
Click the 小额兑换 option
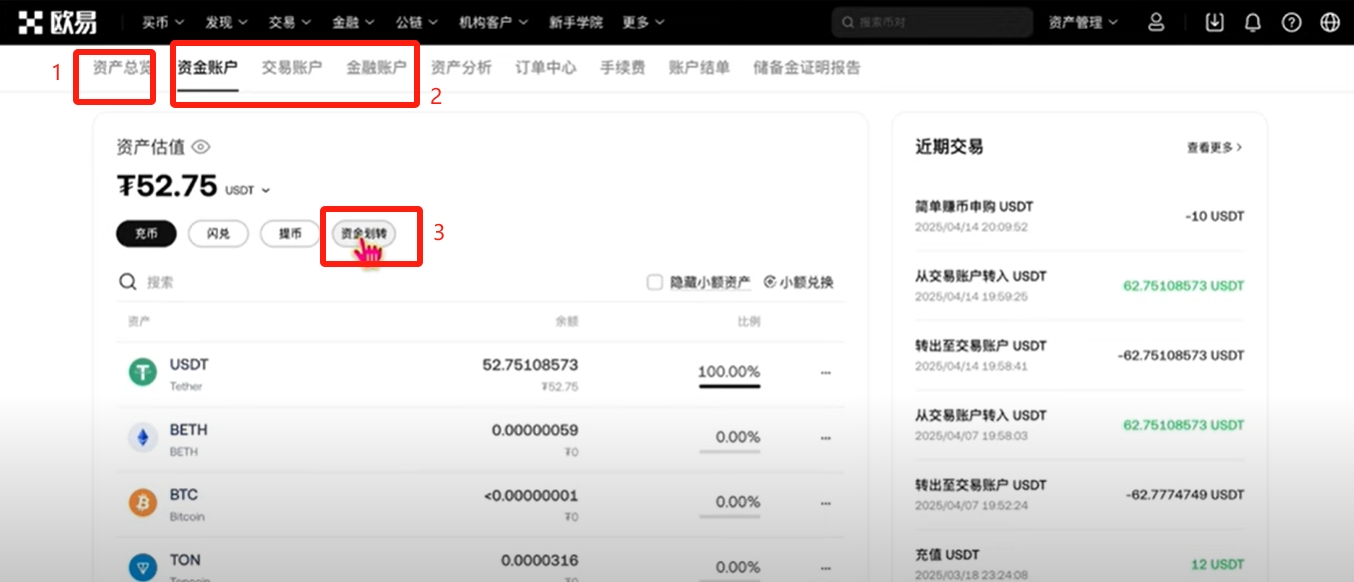pyautogui.click(x=798, y=282)
